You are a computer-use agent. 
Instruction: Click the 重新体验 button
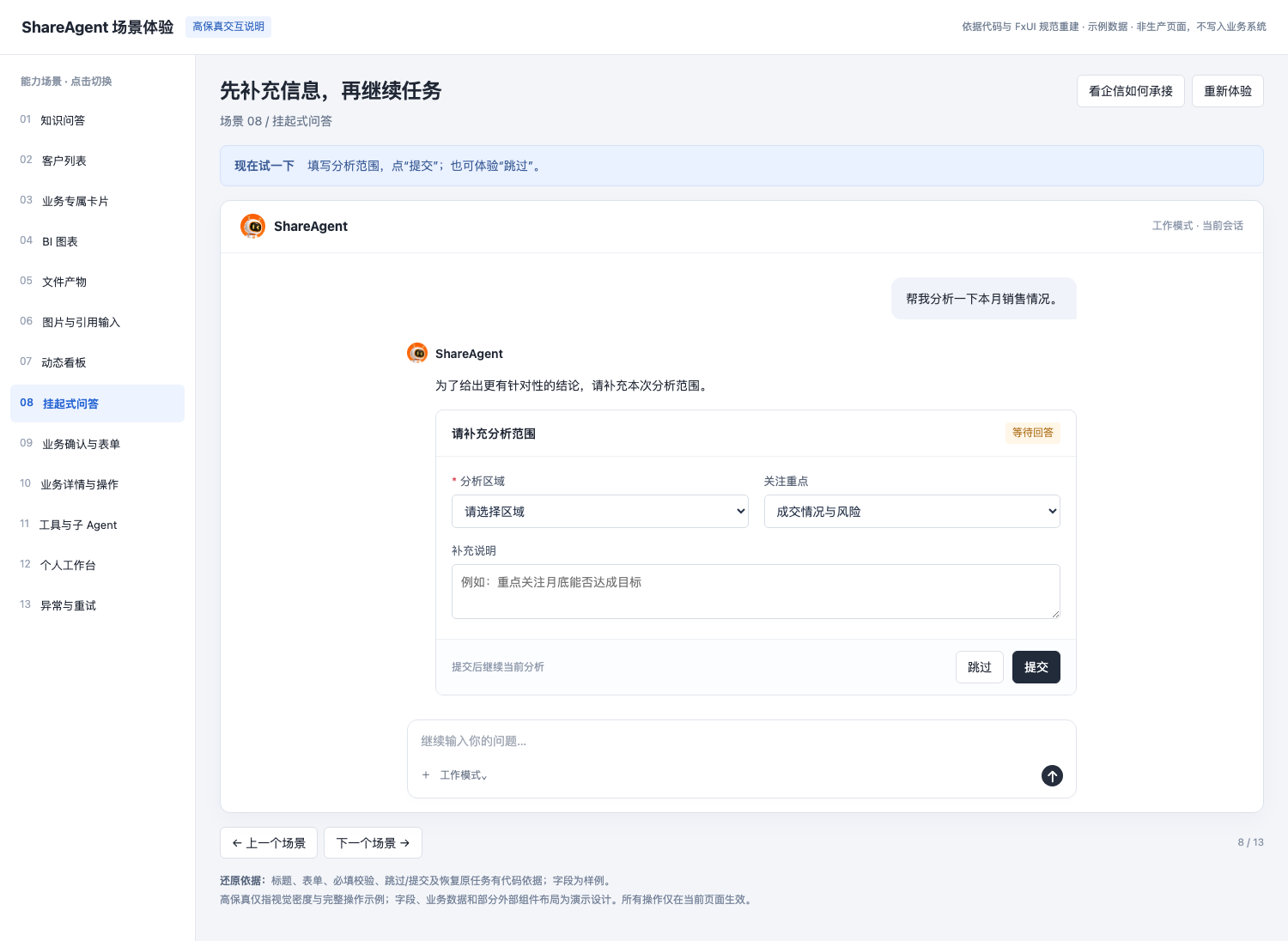(x=1228, y=91)
